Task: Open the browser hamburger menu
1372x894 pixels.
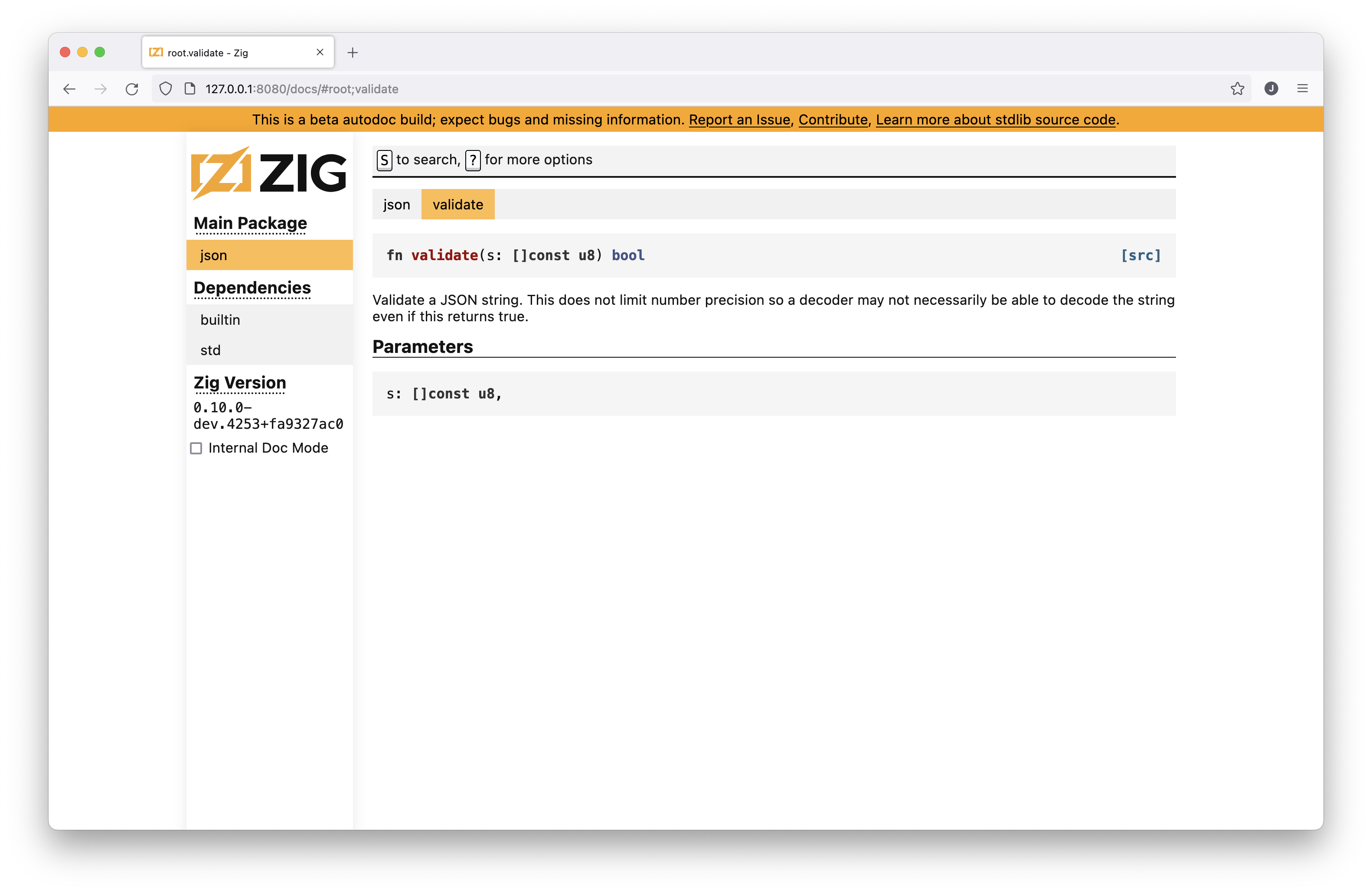Action: [x=1302, y=89]
